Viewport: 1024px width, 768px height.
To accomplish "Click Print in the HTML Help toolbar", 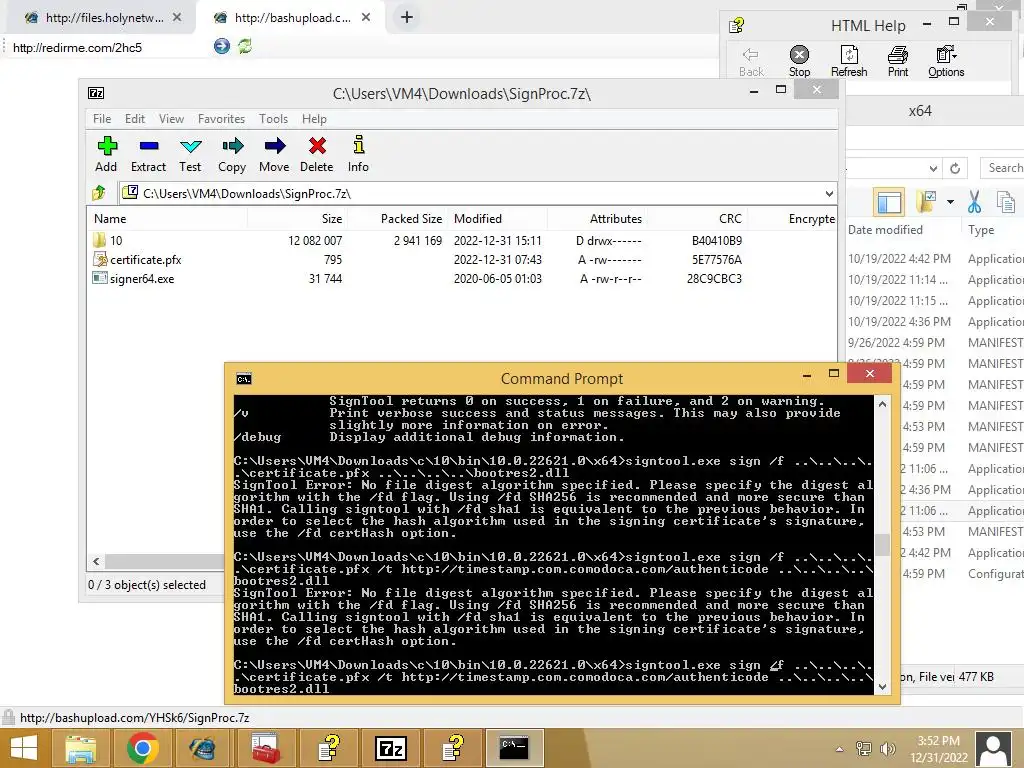I will click(x=898, y=62).
